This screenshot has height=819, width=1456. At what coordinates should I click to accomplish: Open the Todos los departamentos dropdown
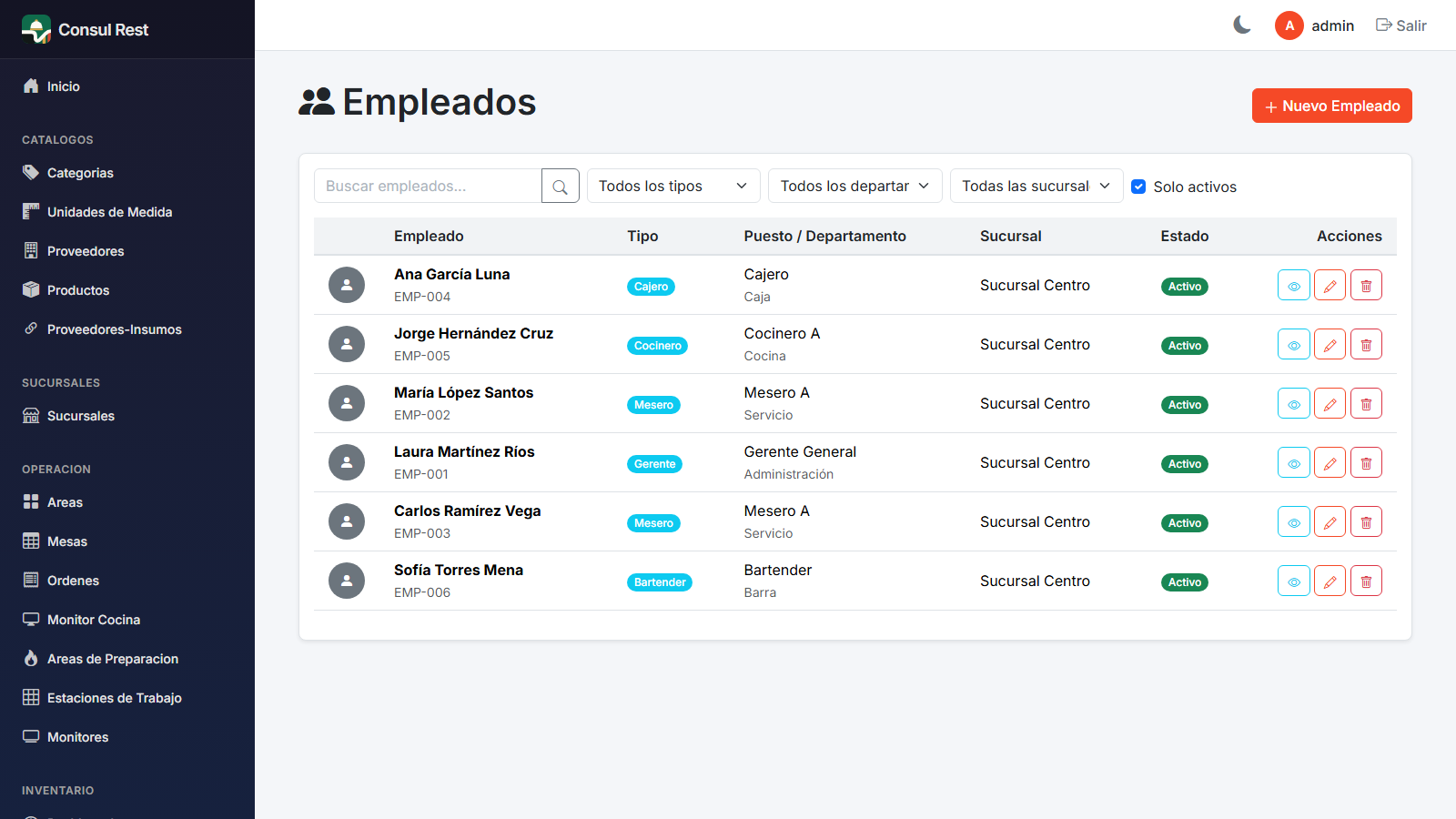coord(855,186)
